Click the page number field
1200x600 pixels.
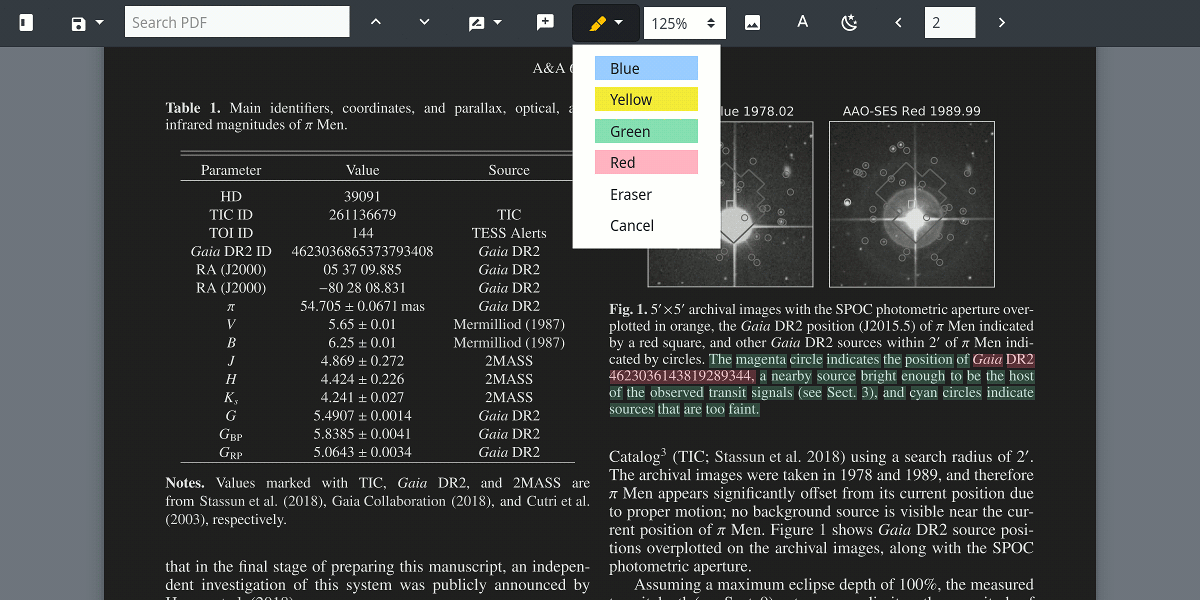tap(949, 22)
